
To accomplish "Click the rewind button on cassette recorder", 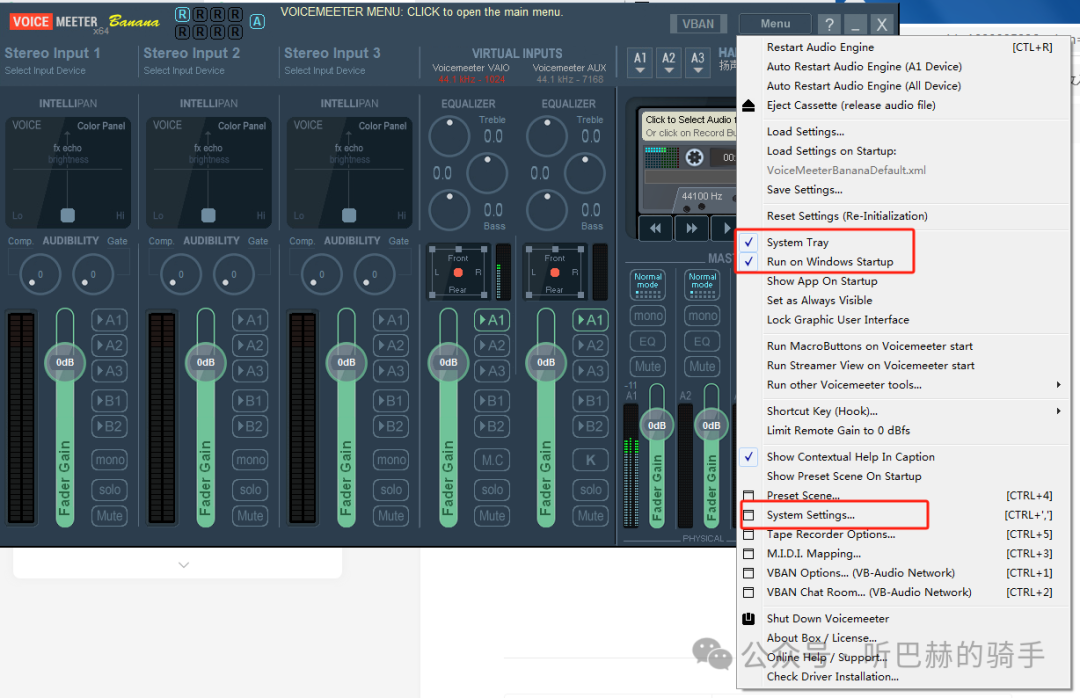I will [x=655, y=228].
